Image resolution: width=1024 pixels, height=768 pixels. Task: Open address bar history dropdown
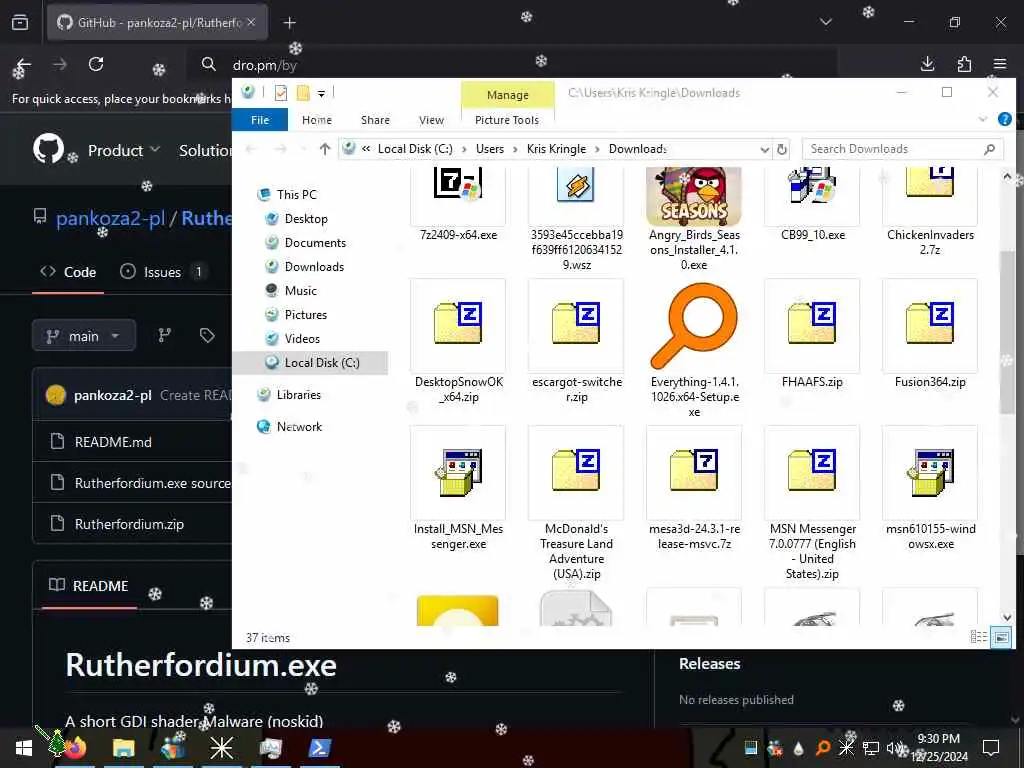[765, 150]
